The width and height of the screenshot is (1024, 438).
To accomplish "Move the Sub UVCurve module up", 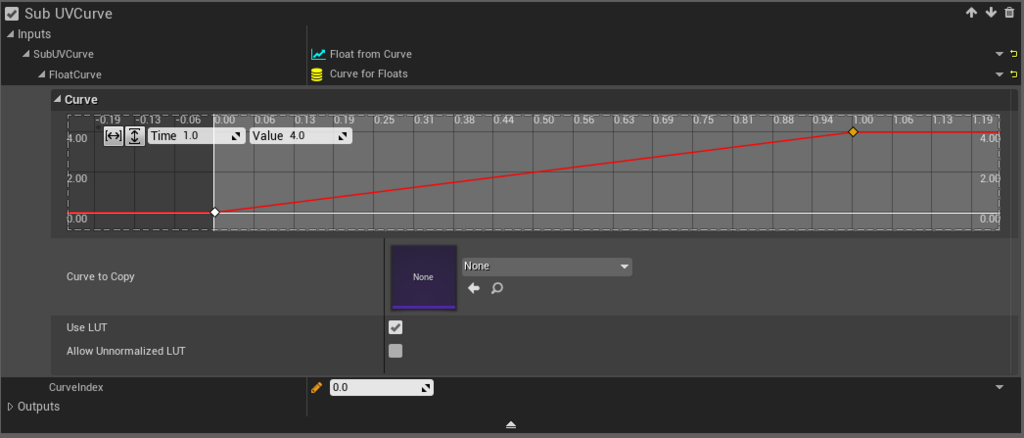I will click(x=971, y=12).
